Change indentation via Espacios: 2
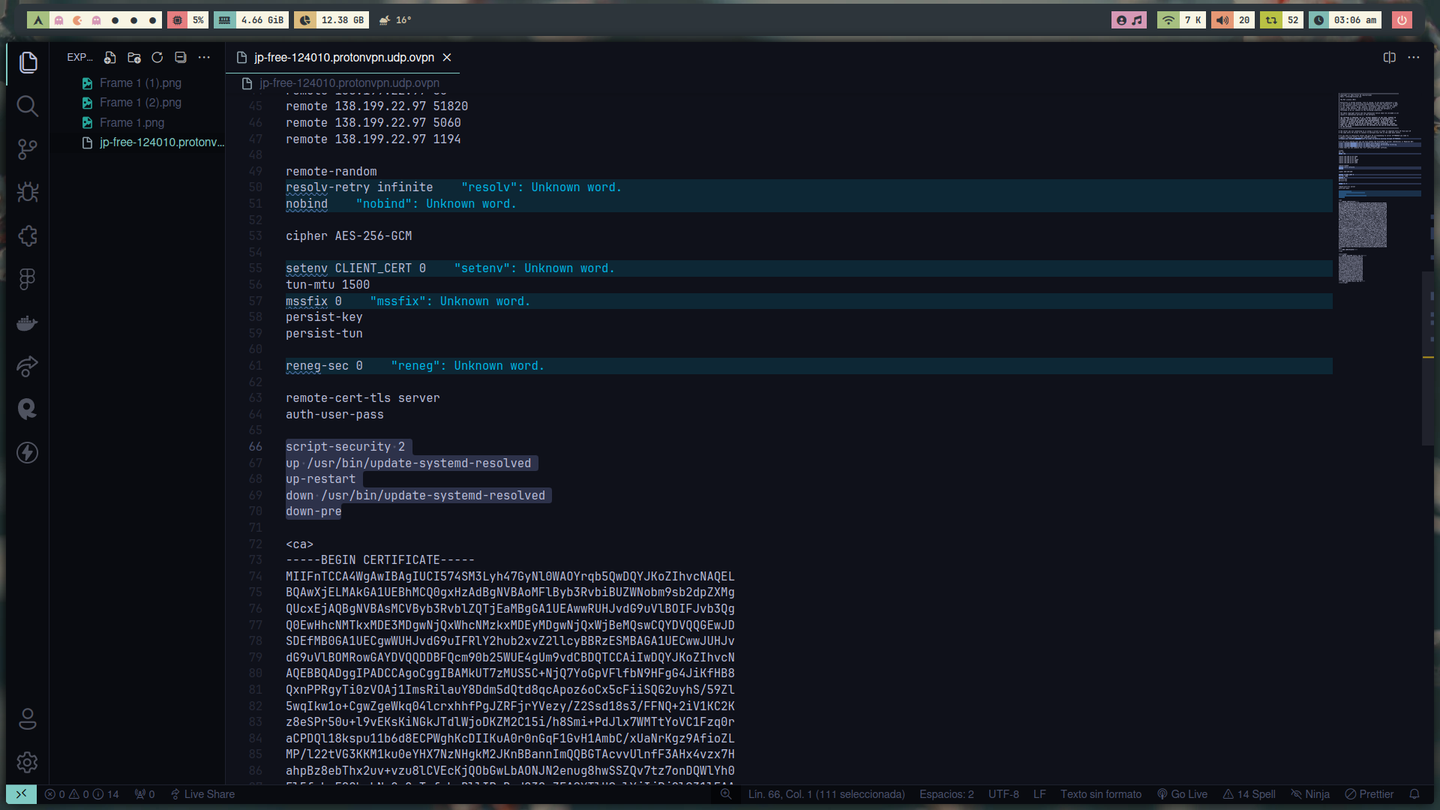The width and height of the screenshot is (1440, 810). (947, 794)
